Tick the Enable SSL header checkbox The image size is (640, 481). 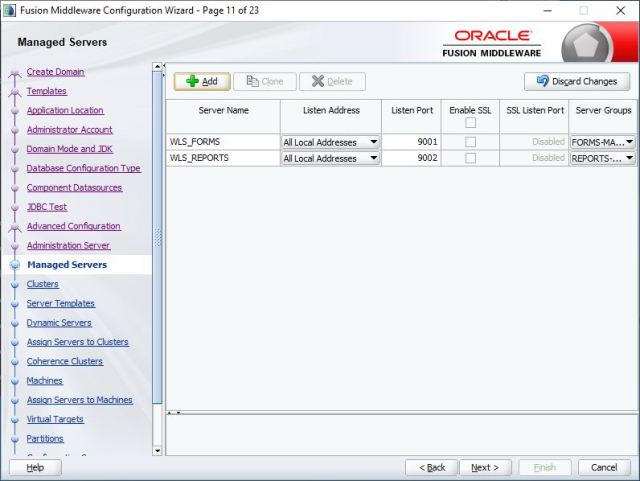(470, 122)
